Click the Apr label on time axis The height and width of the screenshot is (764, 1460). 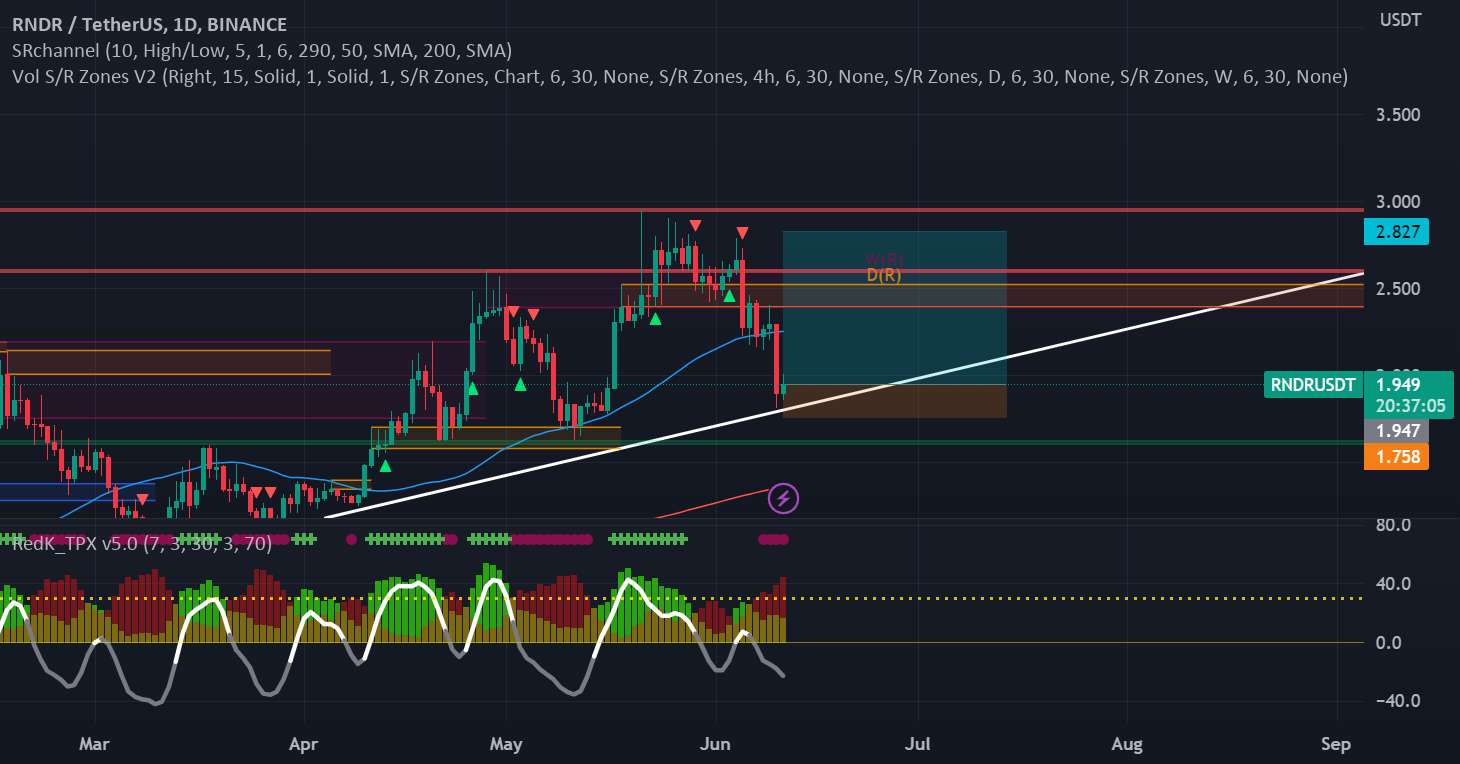pos(303,744)
